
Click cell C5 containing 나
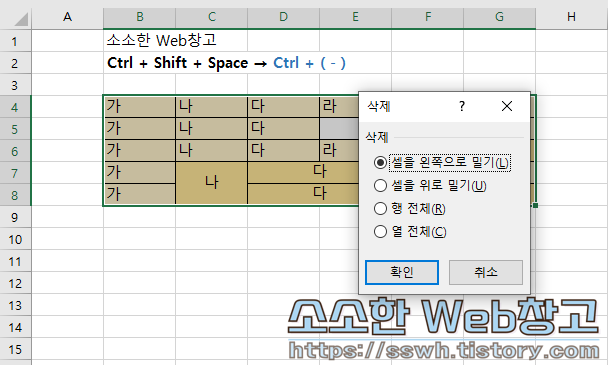tap(212, 129)
